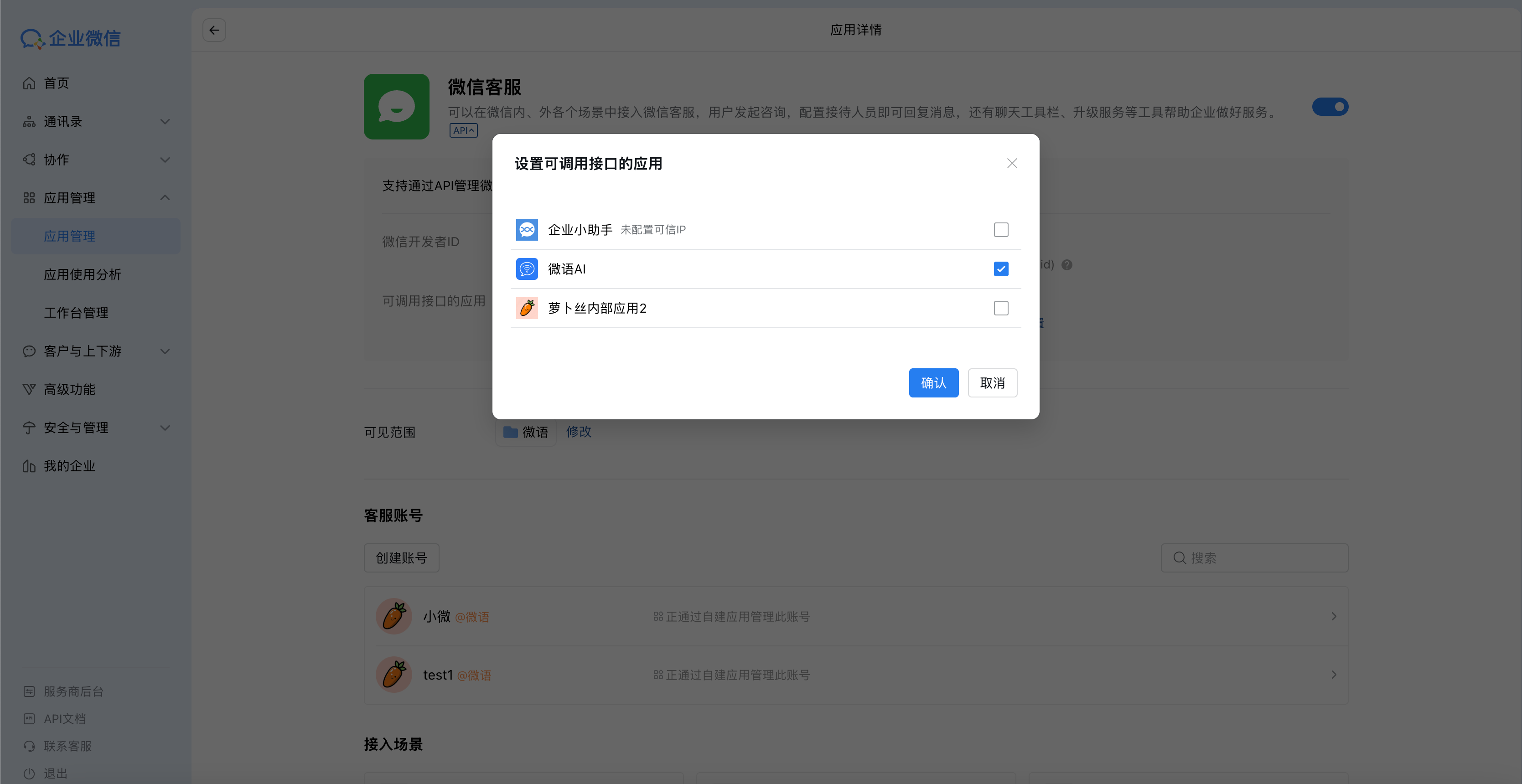Screen dimensions: 1522x784
Task: Open 服务商后台 from the sidebar
Action: [x=72, y=691]
